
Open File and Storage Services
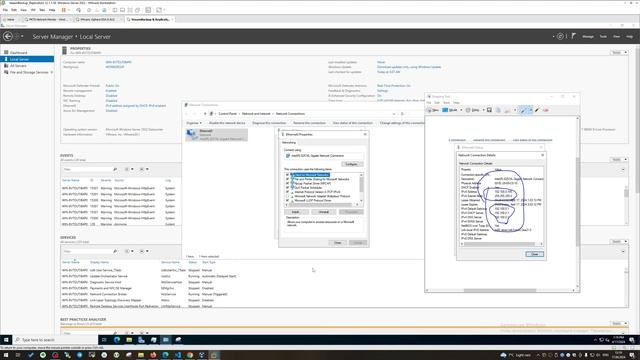tap(29, 72)
